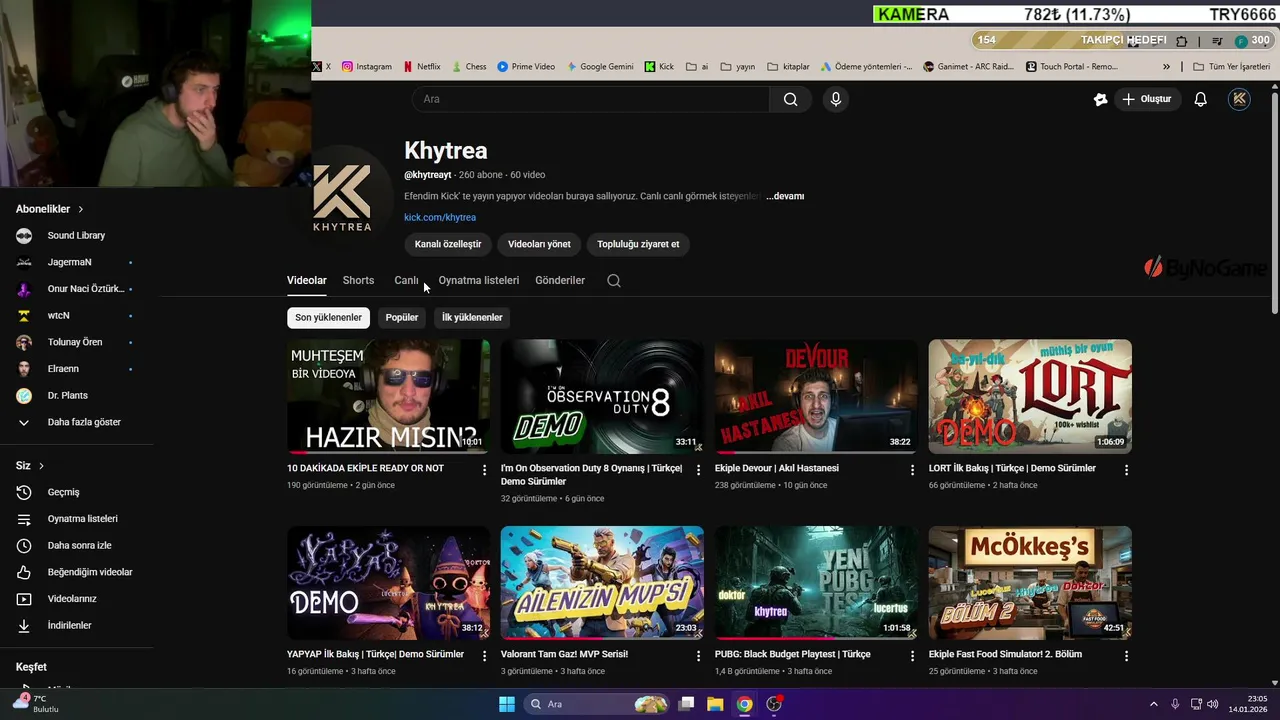Click Kanalı özelleştir button

(448, 244)
